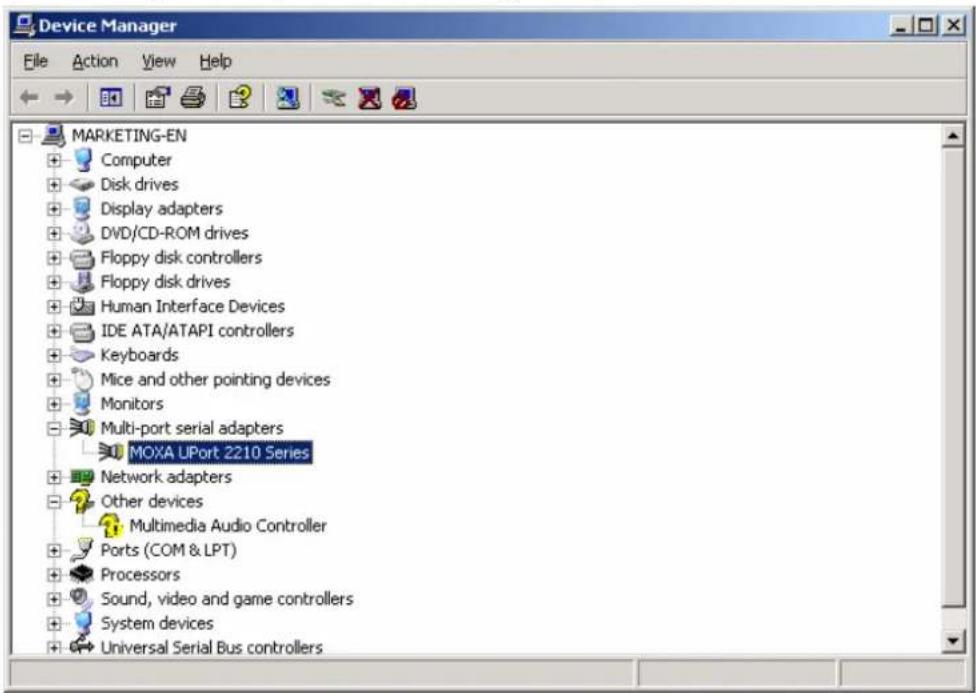Click the Update driver toolbar icon
The height and width of the screenshot is (693, 976).
point(334,98)
